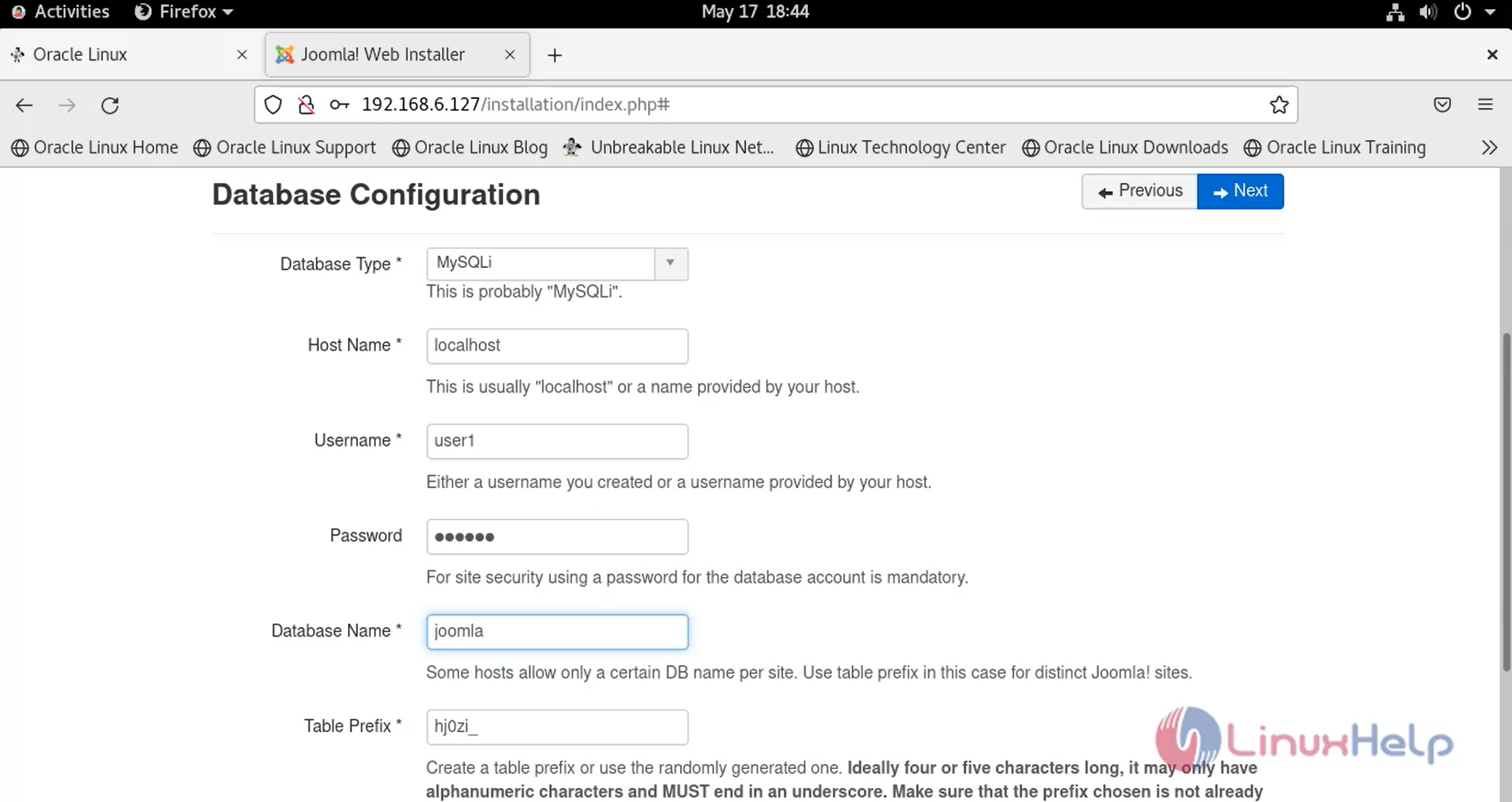Close the Oracle Linux tab
The height and width of the screenshot is (802, 1512).
242,54
